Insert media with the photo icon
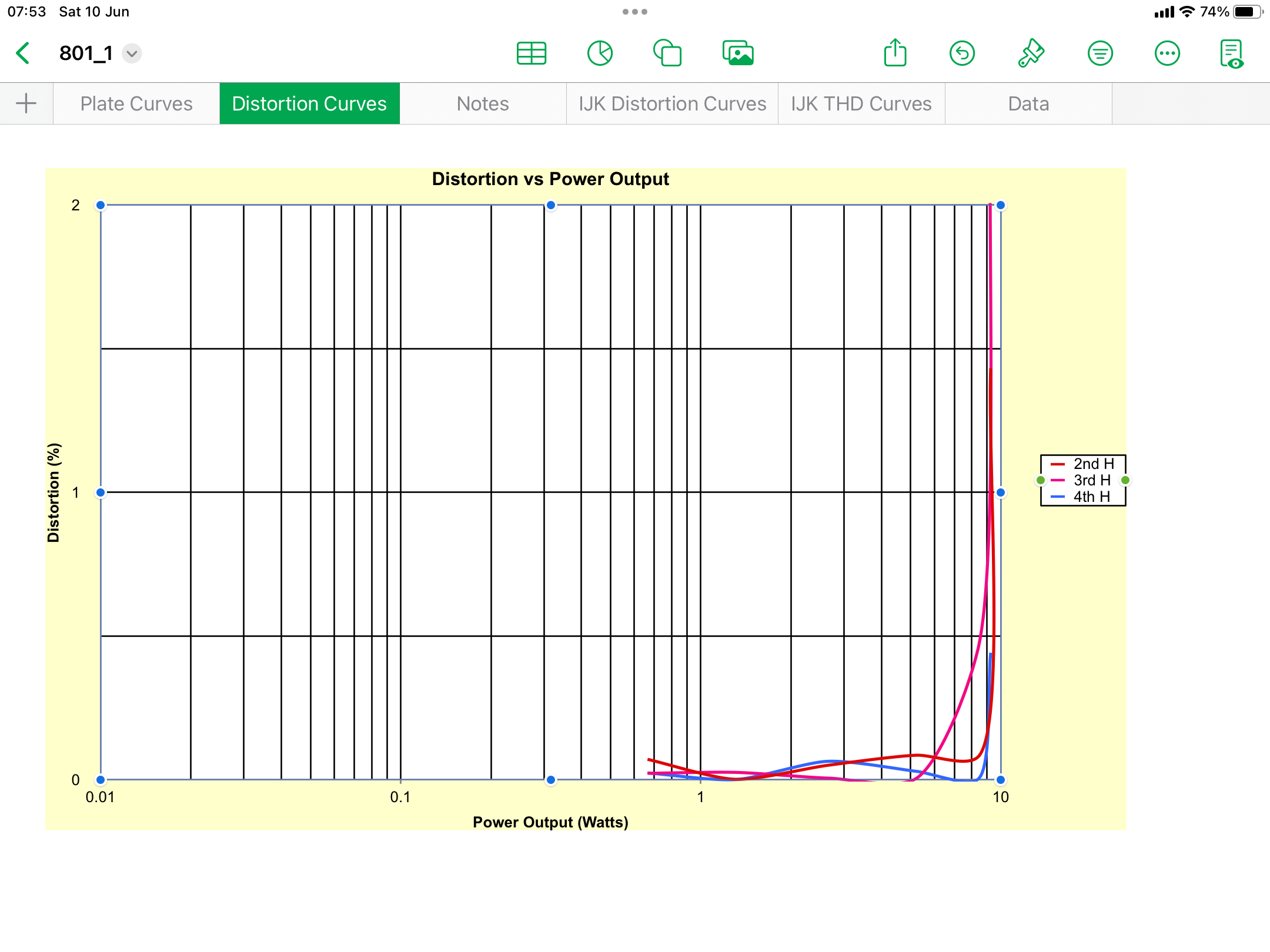Viewport: 1270px width, 952px height. (x=738, y=53)
